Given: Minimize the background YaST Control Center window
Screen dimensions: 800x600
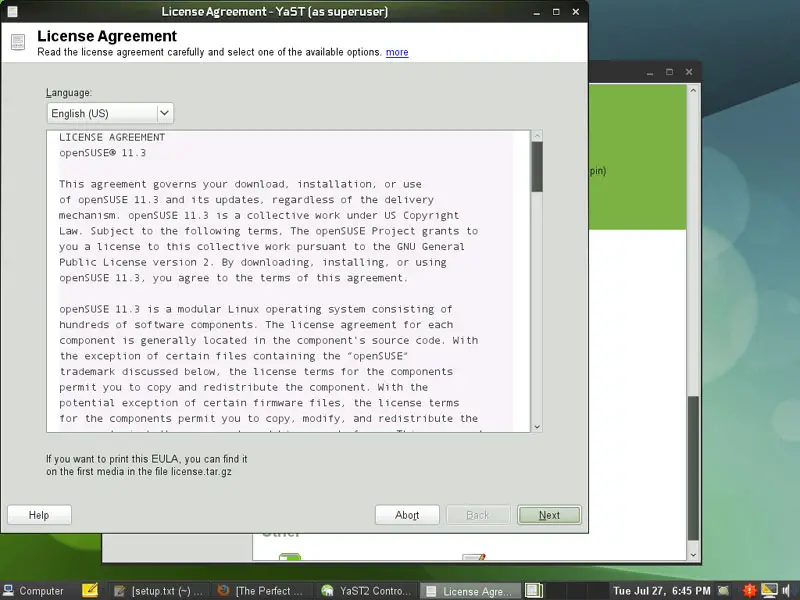Looking at the screenshot, I should click(649, 72).
